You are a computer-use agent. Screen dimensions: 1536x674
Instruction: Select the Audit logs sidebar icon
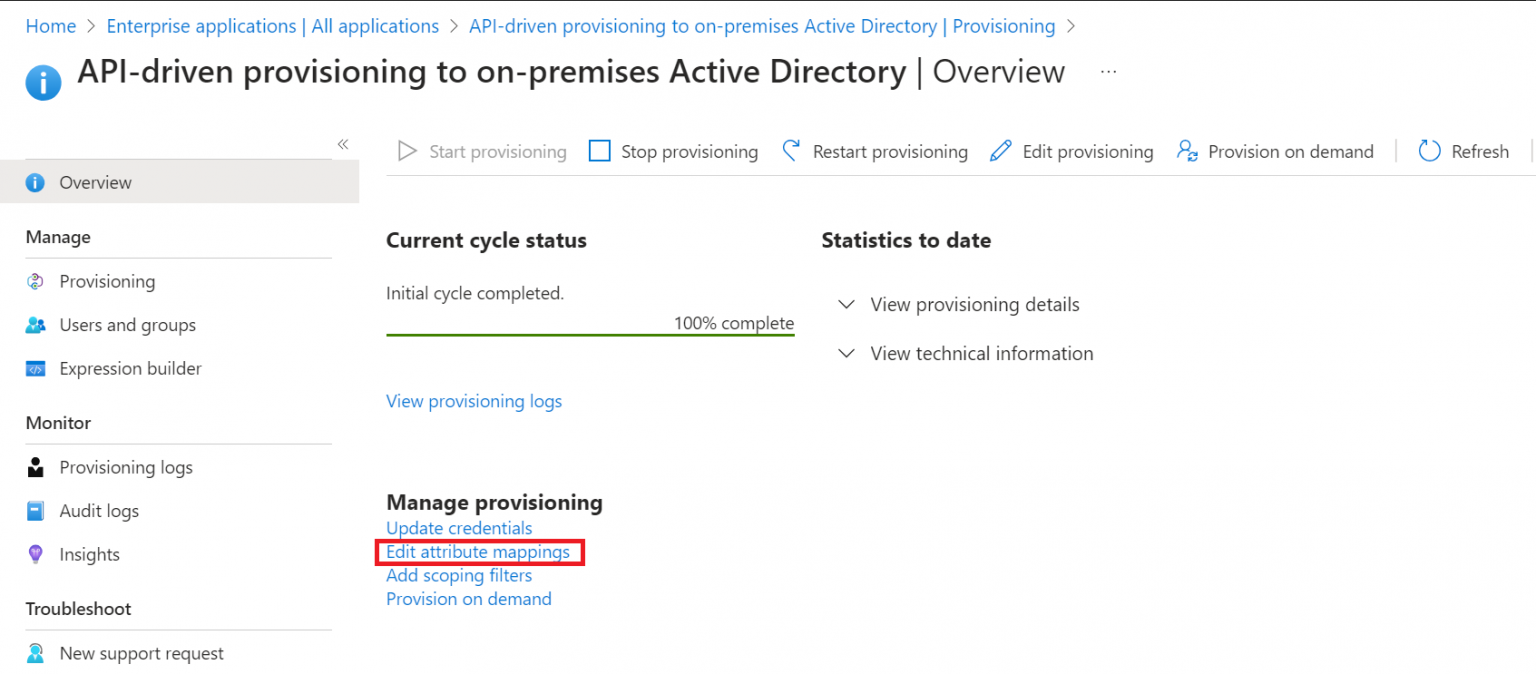[35, 510]
